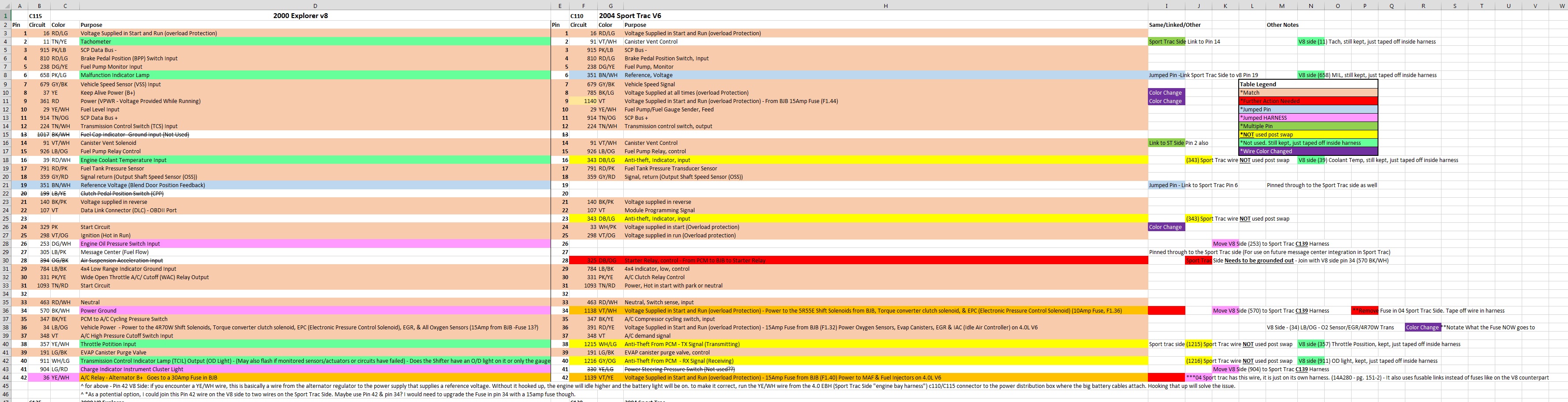Select the '*Match' legend cell

1308,93
